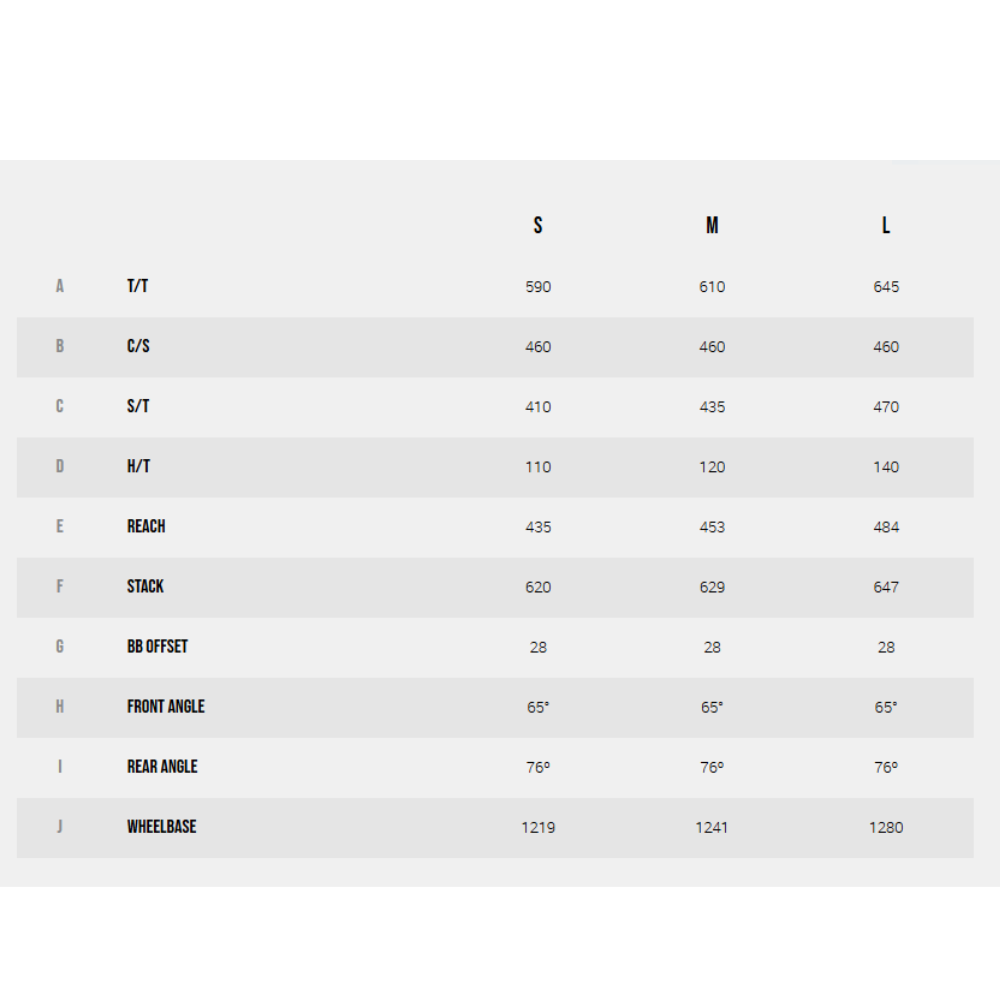1000x1000 pixels.
Task: Select the T/T row label
Action: pos(138,286)
